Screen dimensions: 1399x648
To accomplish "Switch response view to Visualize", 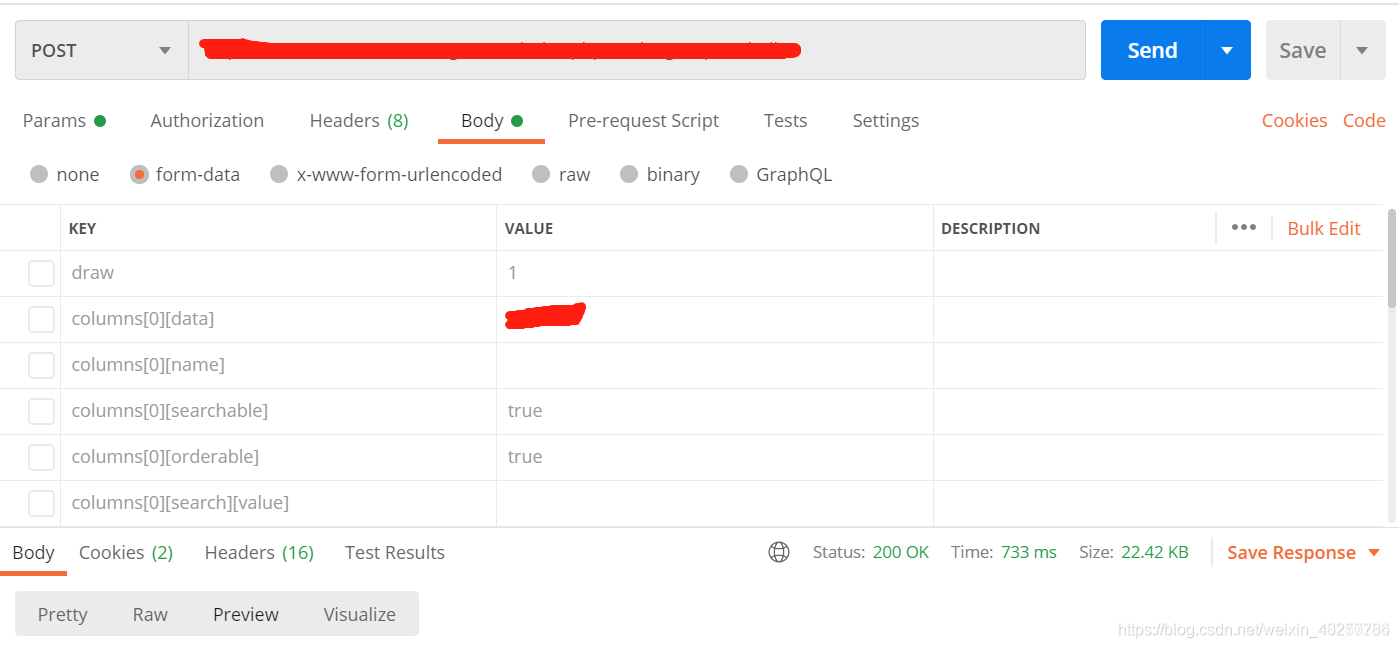I will 360,614.
